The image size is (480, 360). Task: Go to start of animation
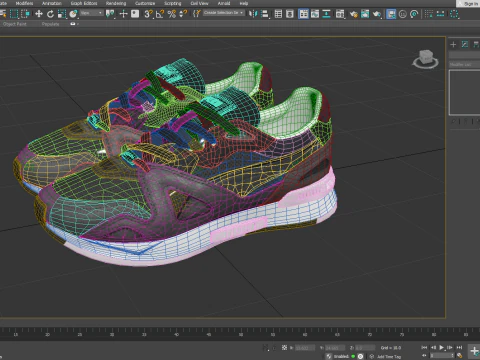[x=424, y=347]
